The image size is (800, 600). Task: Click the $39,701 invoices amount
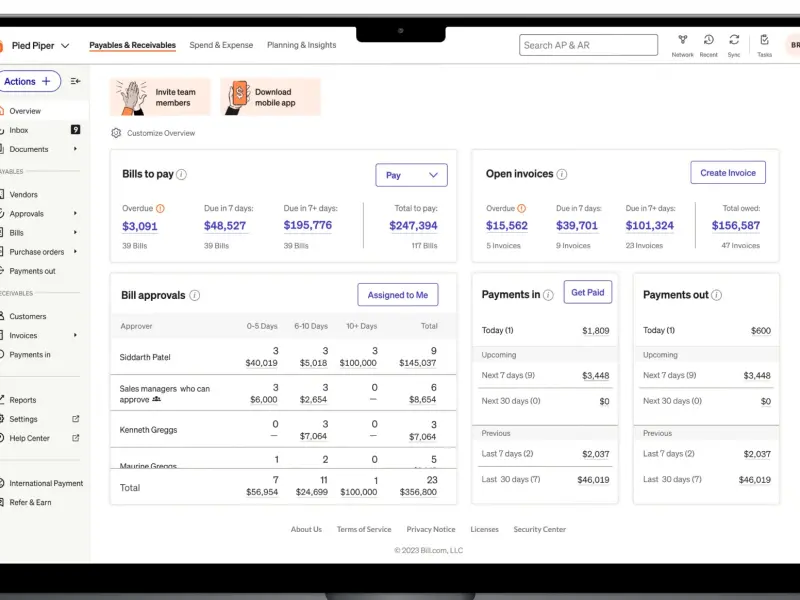tap(577, 226)
